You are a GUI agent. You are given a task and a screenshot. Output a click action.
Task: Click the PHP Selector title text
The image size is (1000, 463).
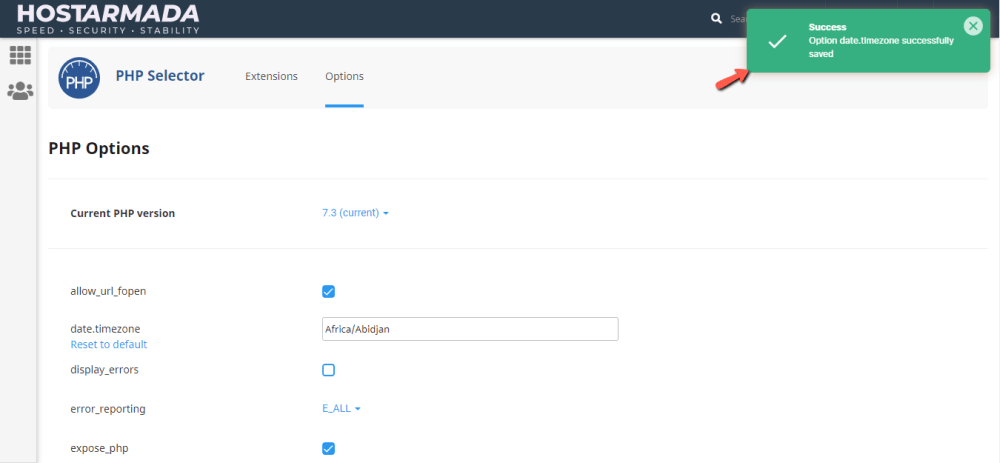(160, 76)
